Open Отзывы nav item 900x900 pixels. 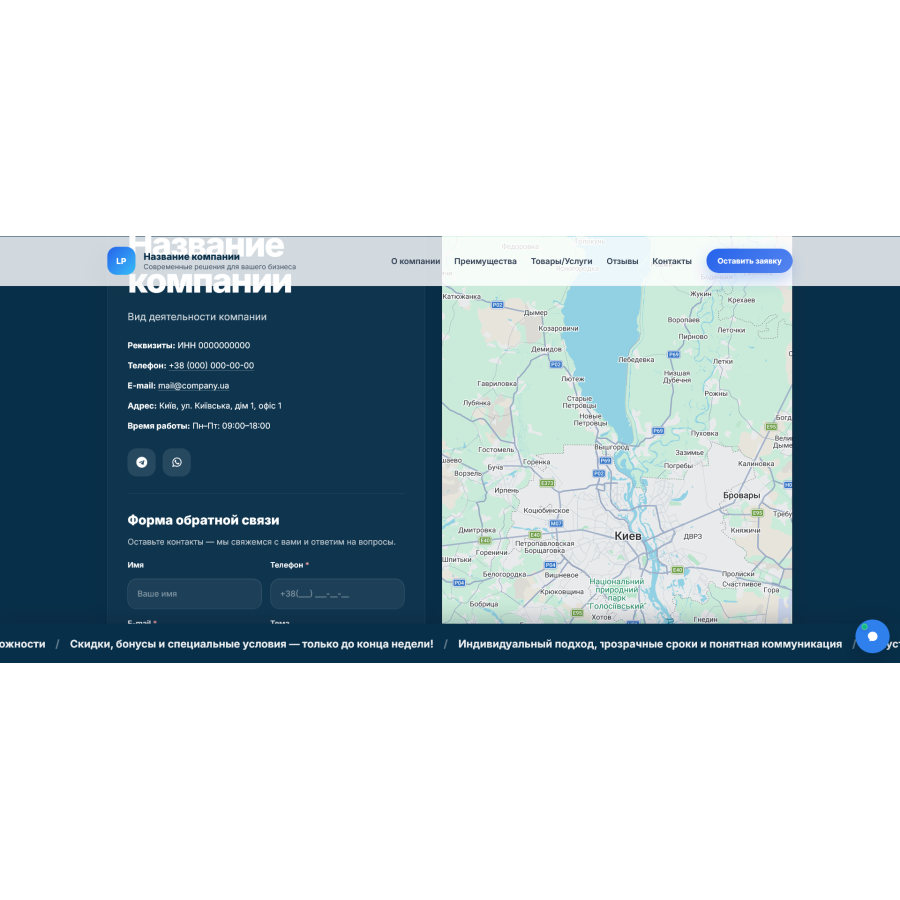tap(622, 261)
